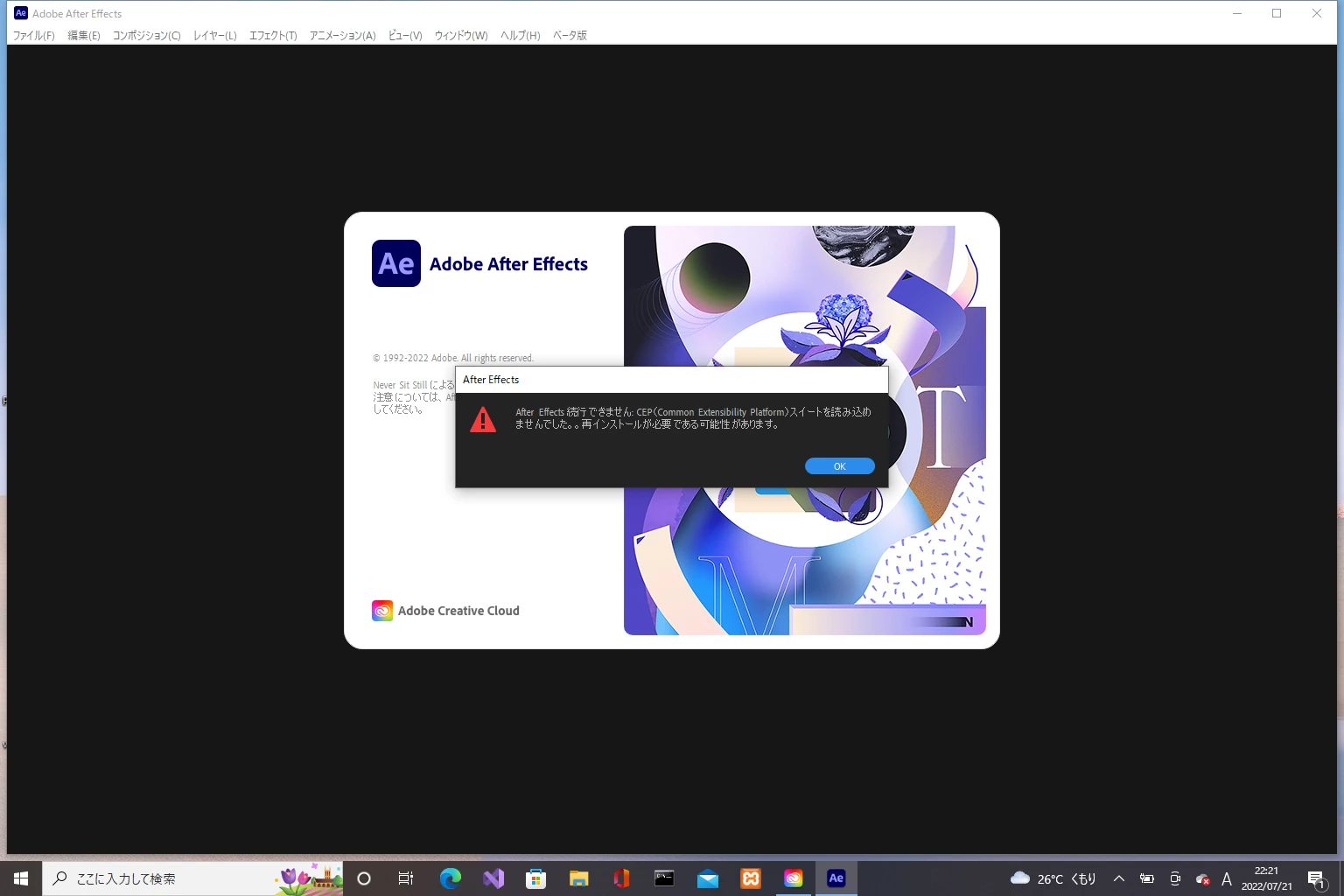Open the XAMPP taskbar icon
The height and width of the screenshot is (896, 1344).
[x=751, y=878]
